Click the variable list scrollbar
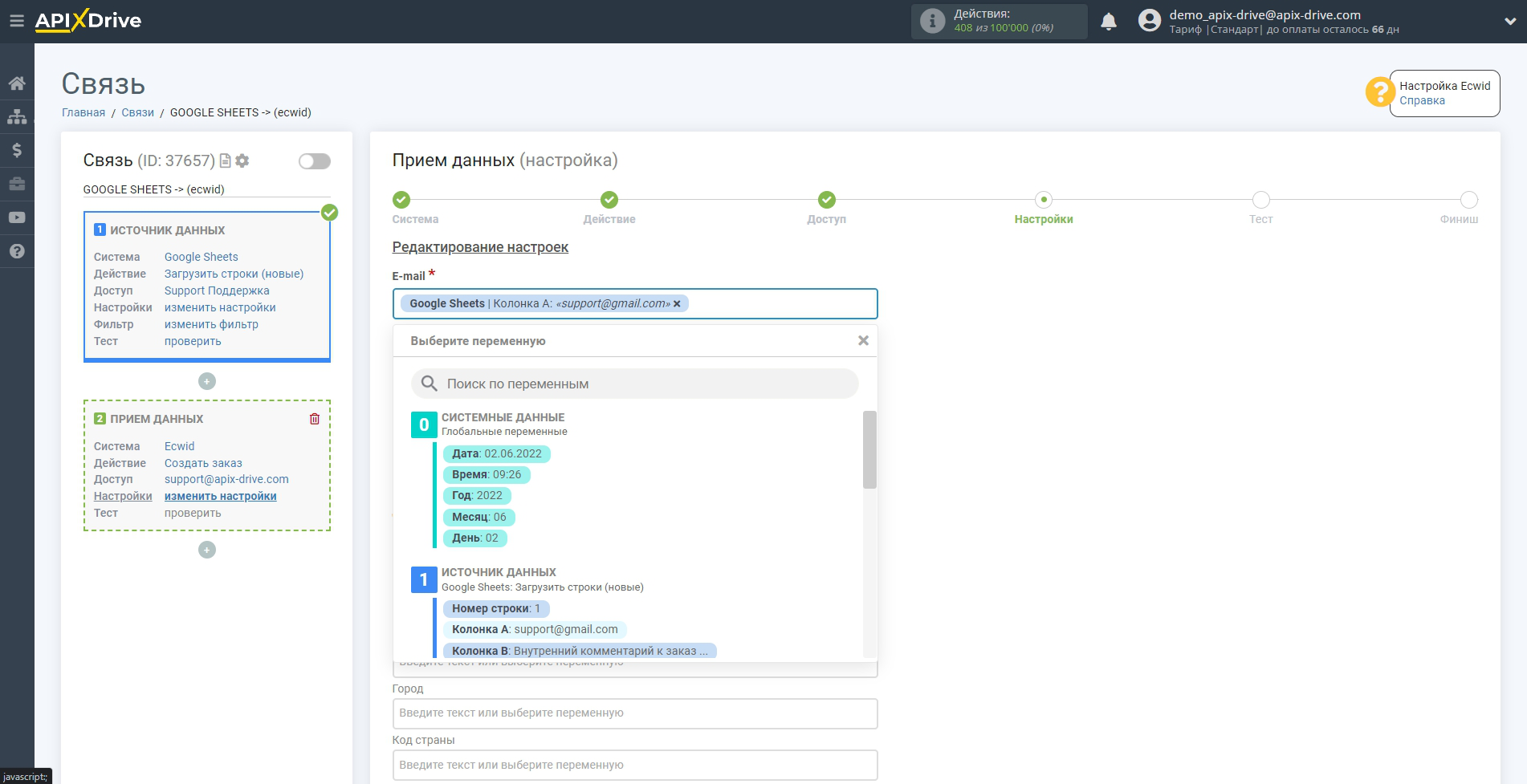The height and width of the screenshot is (784, 1527). tap(869, 449)
